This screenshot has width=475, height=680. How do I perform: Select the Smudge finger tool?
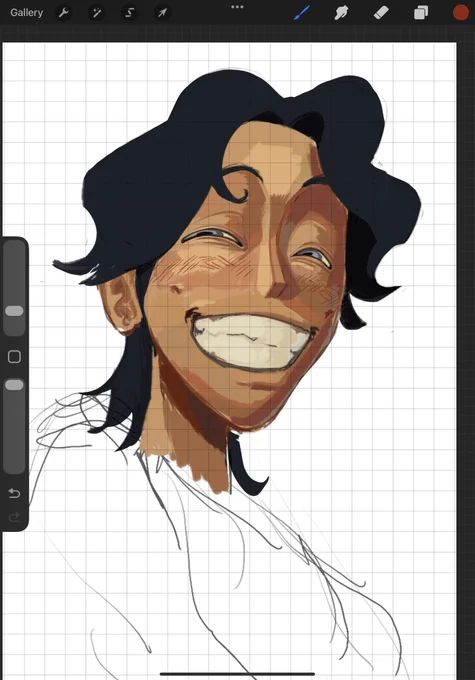[x=341, y=13]
